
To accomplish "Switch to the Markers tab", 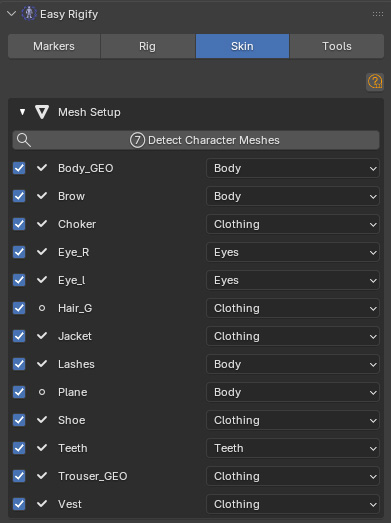I will pos(54,46).
